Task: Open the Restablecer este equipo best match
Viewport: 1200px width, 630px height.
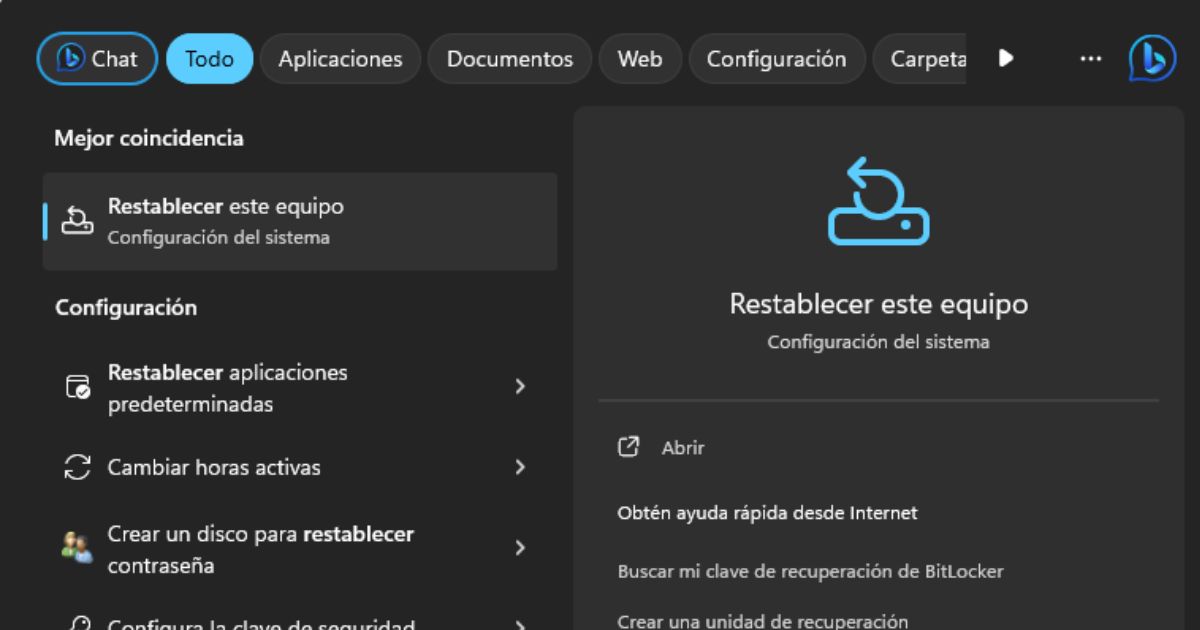Action: [x=300, y=221]
